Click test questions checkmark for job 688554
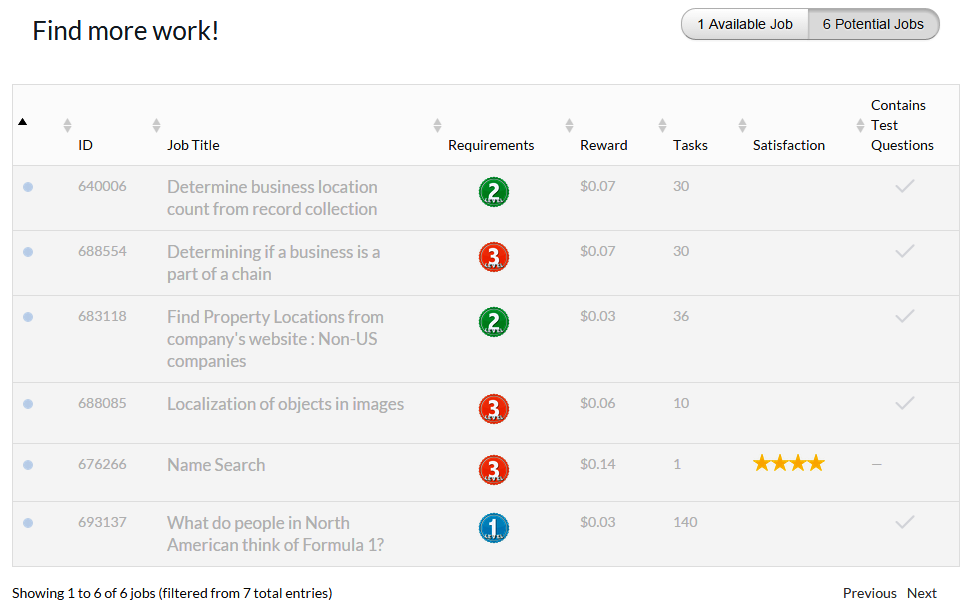Image resolution: width=977 pixels, height=613 pixels. pyautogui.click(x=904, y=251)
